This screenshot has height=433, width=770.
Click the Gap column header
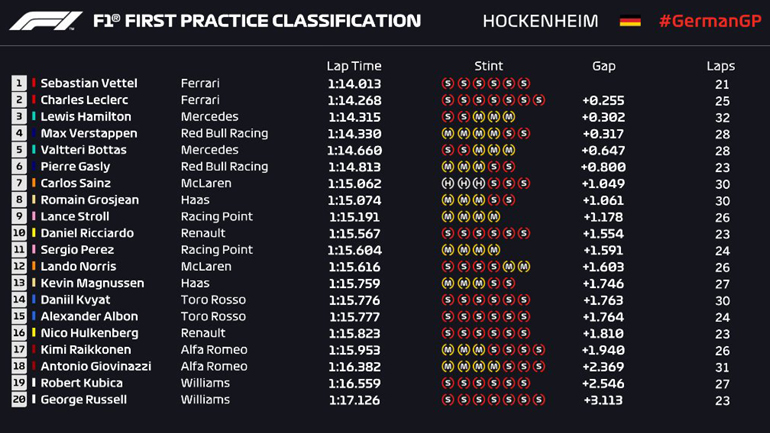[x=603, y=66]
